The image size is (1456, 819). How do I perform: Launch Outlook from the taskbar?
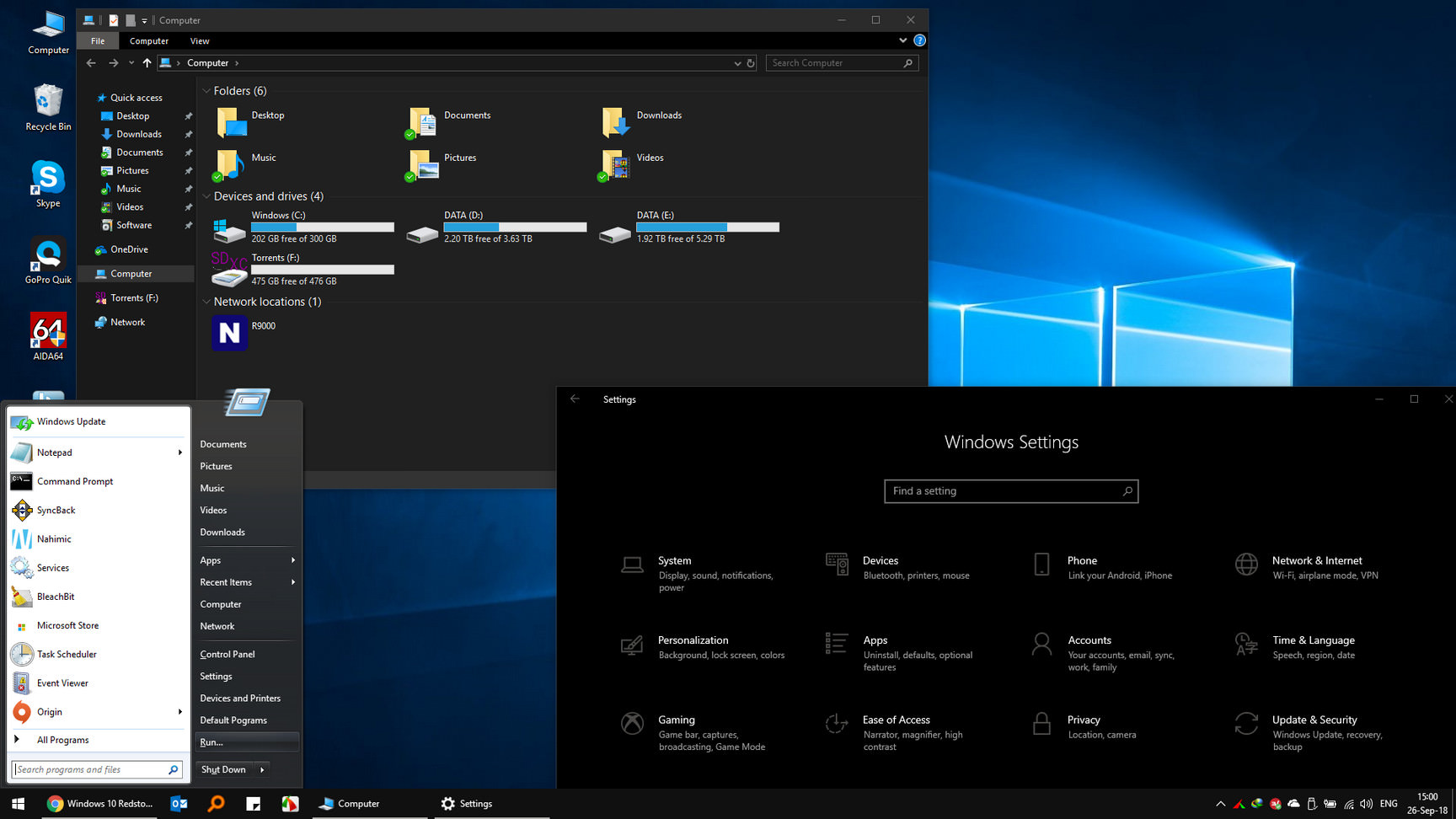179,803
